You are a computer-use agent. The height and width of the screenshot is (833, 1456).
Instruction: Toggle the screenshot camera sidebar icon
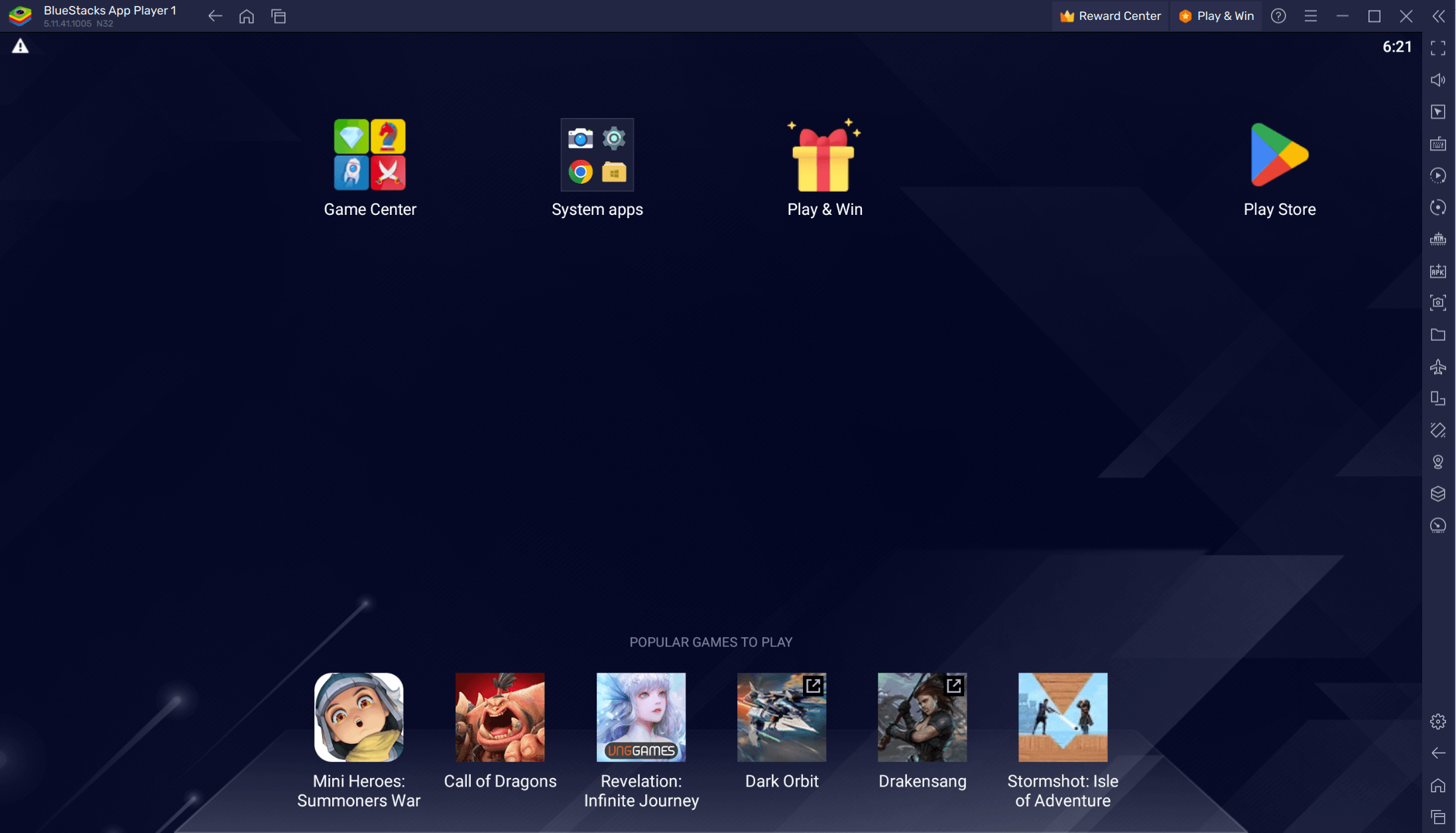(1438, 302)
